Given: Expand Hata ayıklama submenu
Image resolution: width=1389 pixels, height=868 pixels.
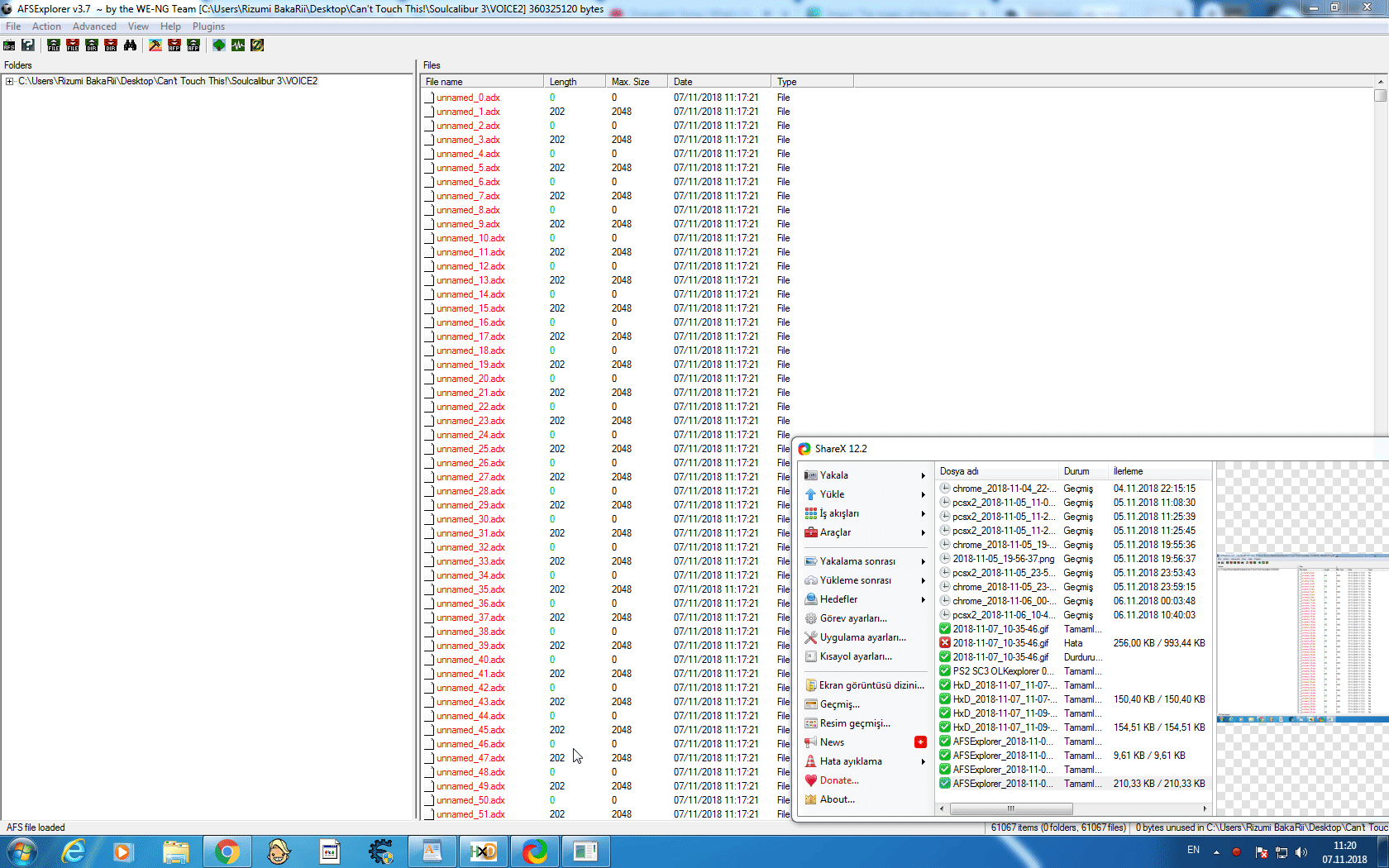Looking at the screenshot, I should coord(923,761).
